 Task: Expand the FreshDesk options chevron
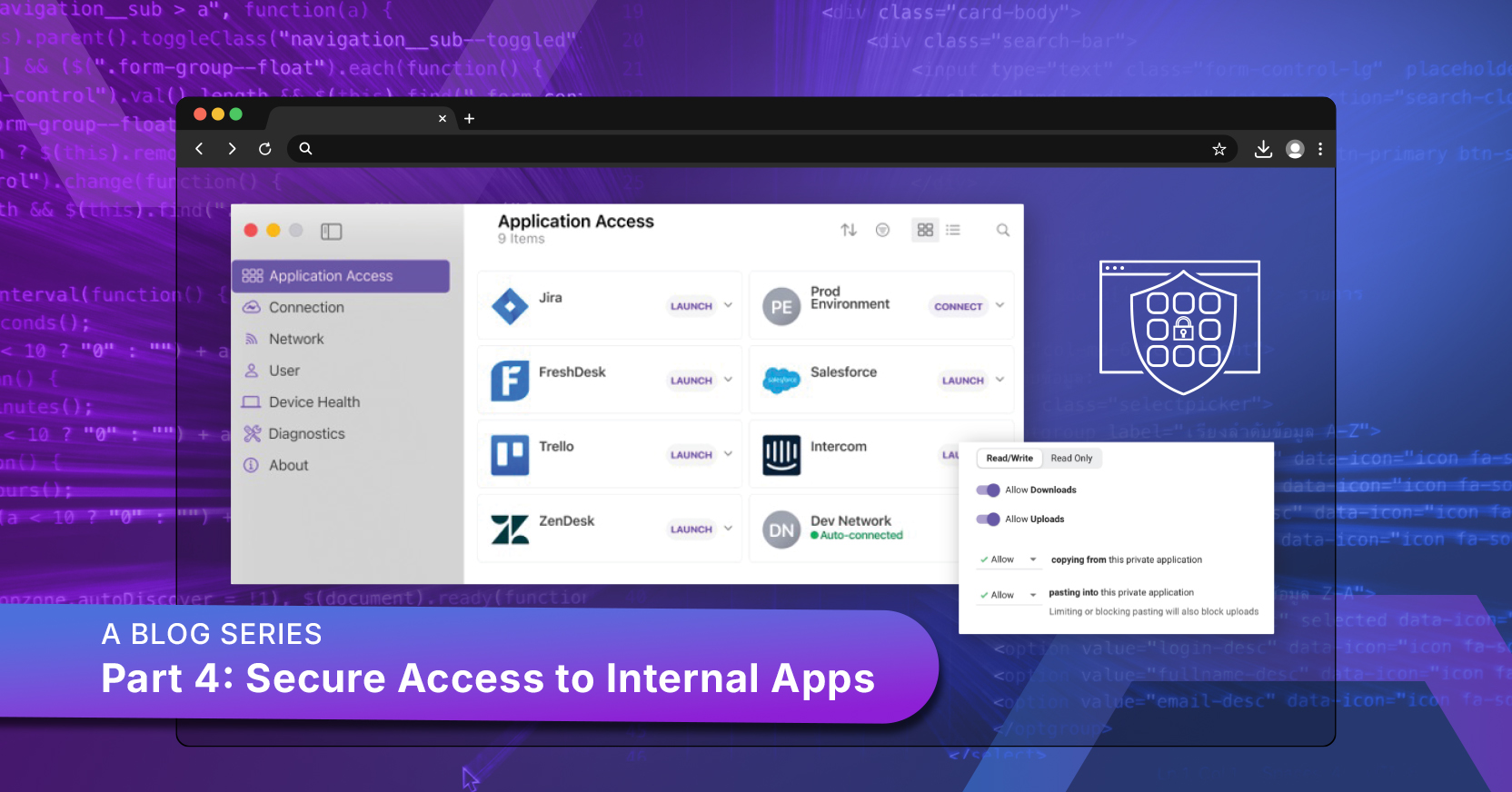(728, 380)
